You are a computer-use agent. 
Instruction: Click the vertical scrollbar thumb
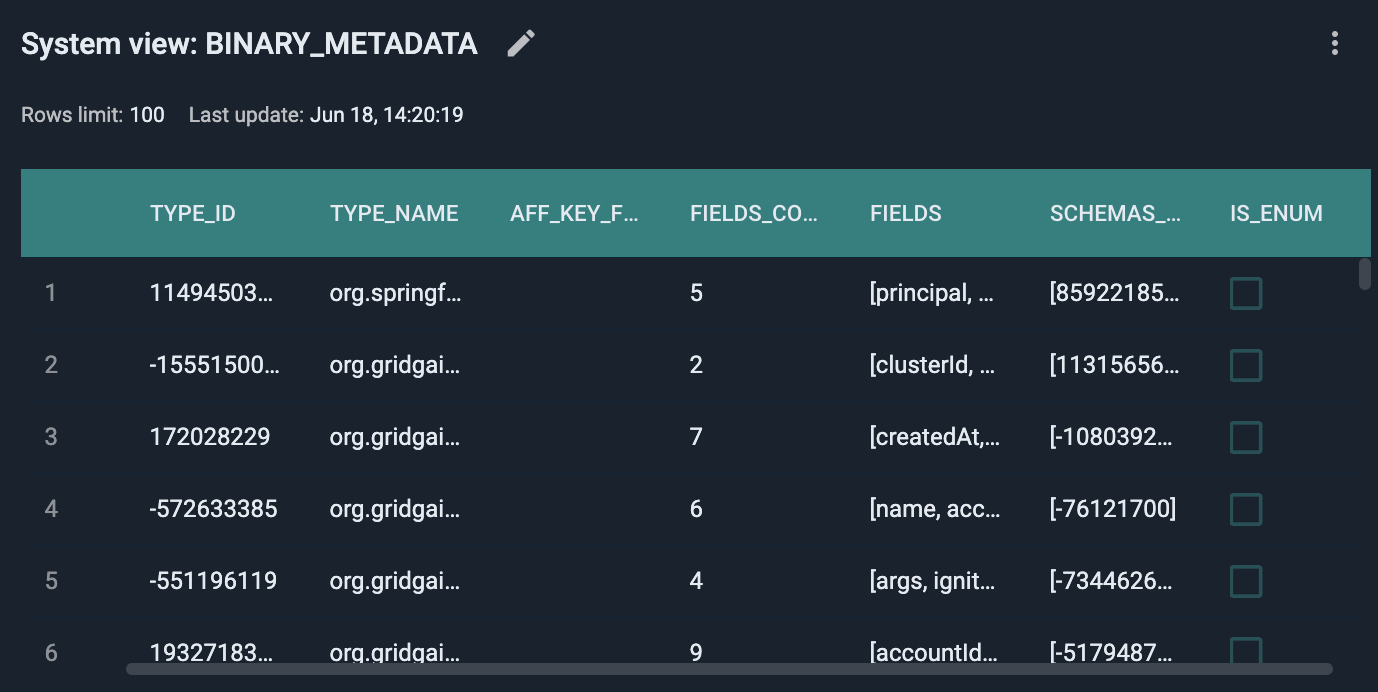click(1364, 274)
